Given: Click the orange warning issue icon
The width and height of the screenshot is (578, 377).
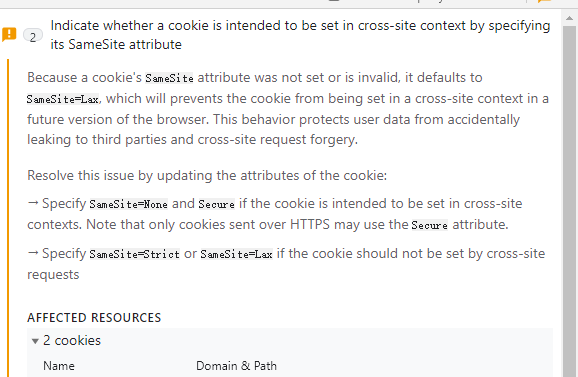Looking at the screenshot, I should (x=9, y=35).
